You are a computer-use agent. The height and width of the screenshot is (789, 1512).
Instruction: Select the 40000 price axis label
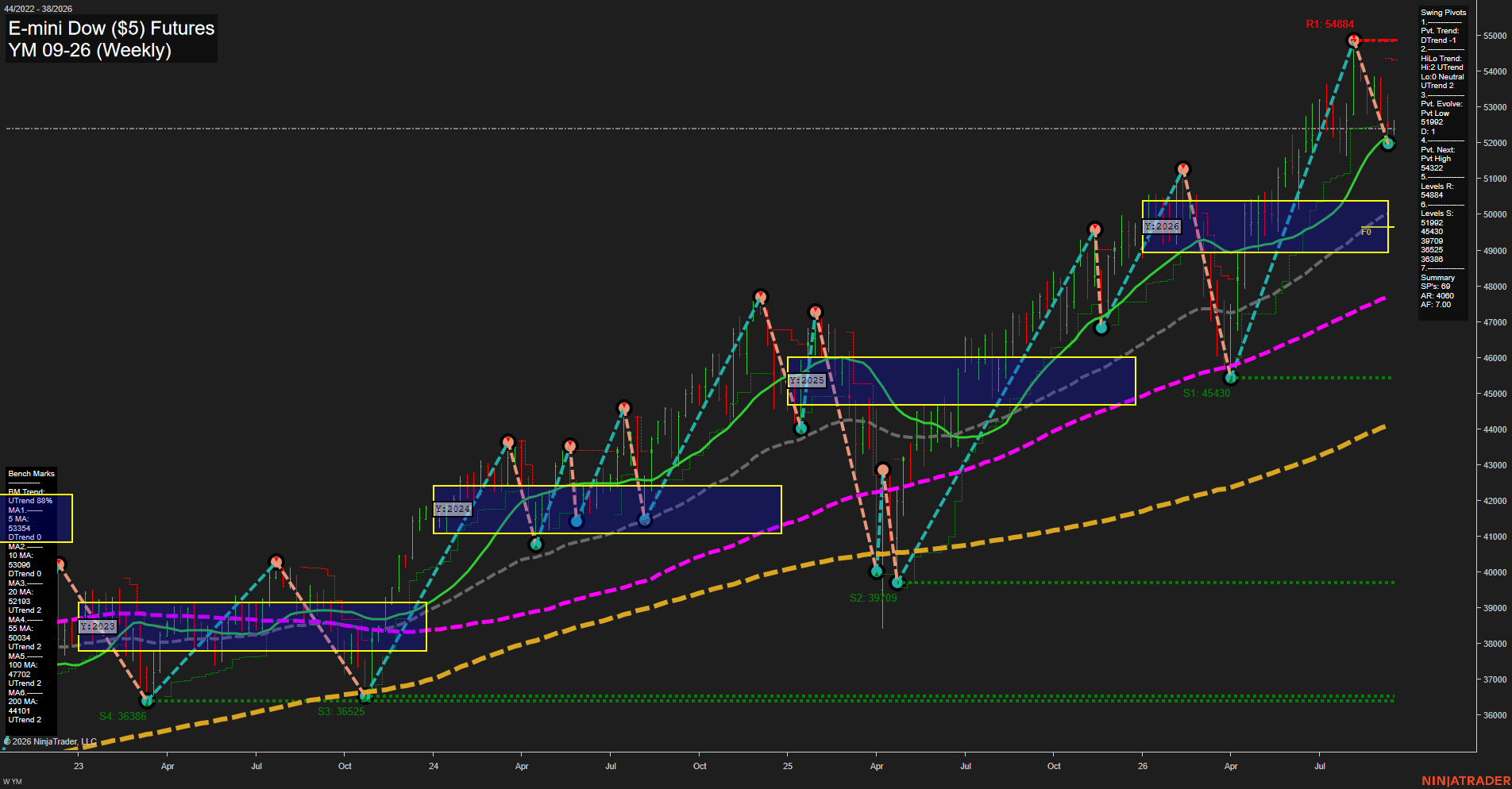[1495, 572]
